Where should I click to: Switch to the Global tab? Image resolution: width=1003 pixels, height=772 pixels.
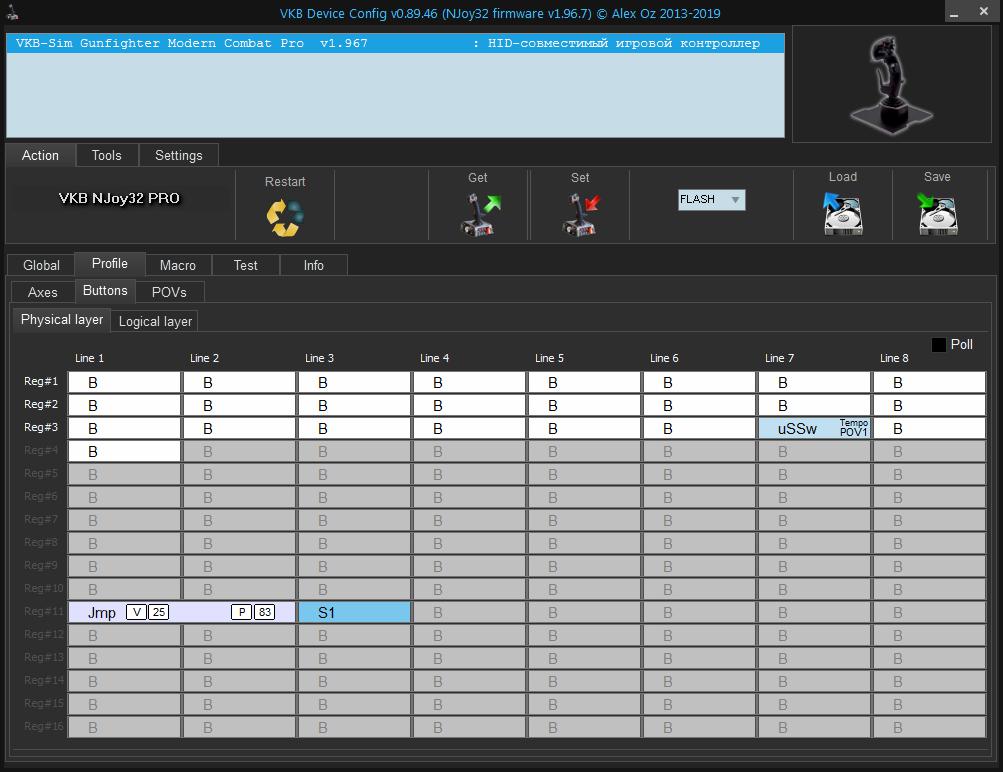[x=41, y=265]
